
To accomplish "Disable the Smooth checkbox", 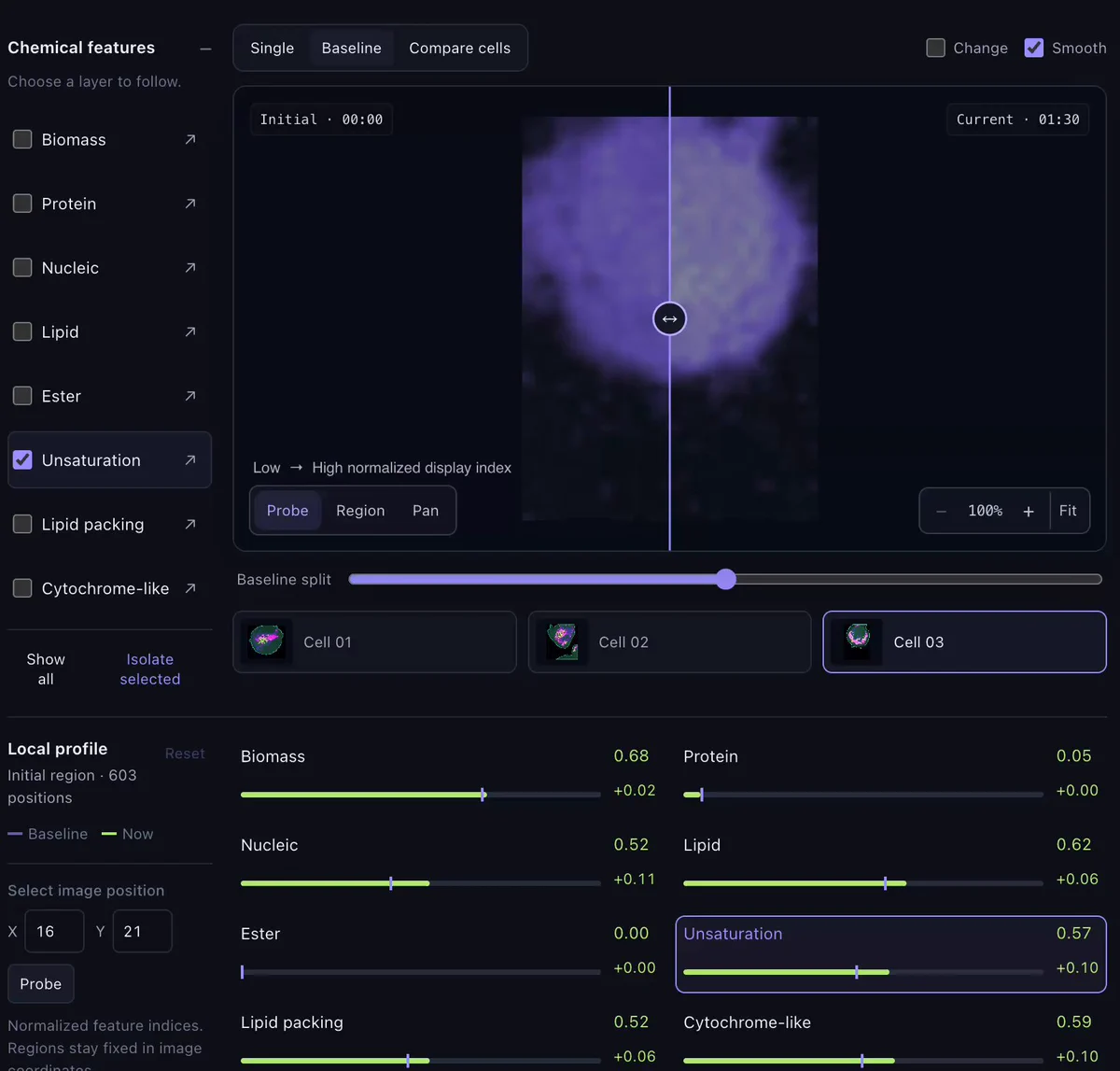I will coord(1034,48).
